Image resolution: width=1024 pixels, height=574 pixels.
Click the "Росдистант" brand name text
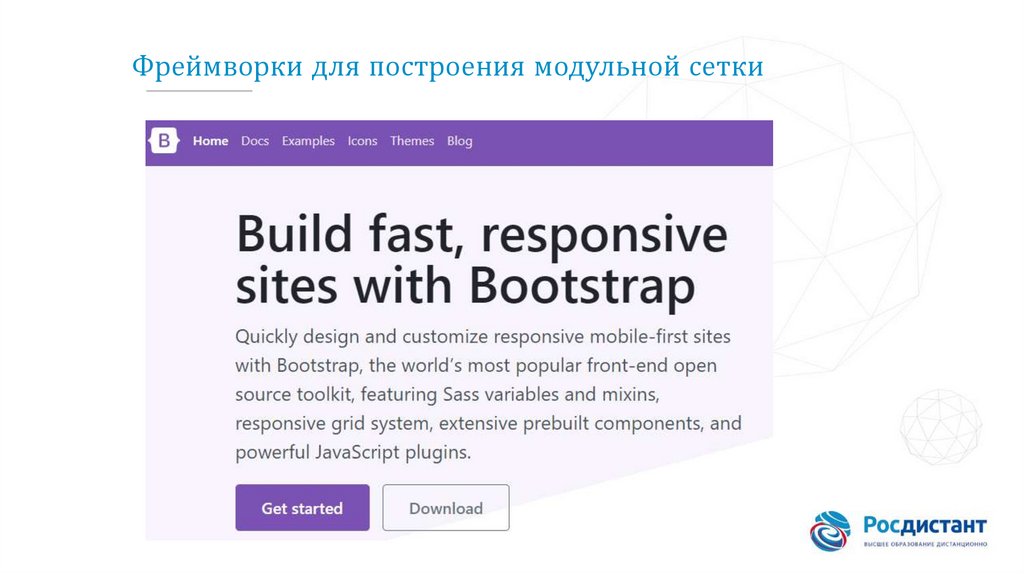coord(925,525)
